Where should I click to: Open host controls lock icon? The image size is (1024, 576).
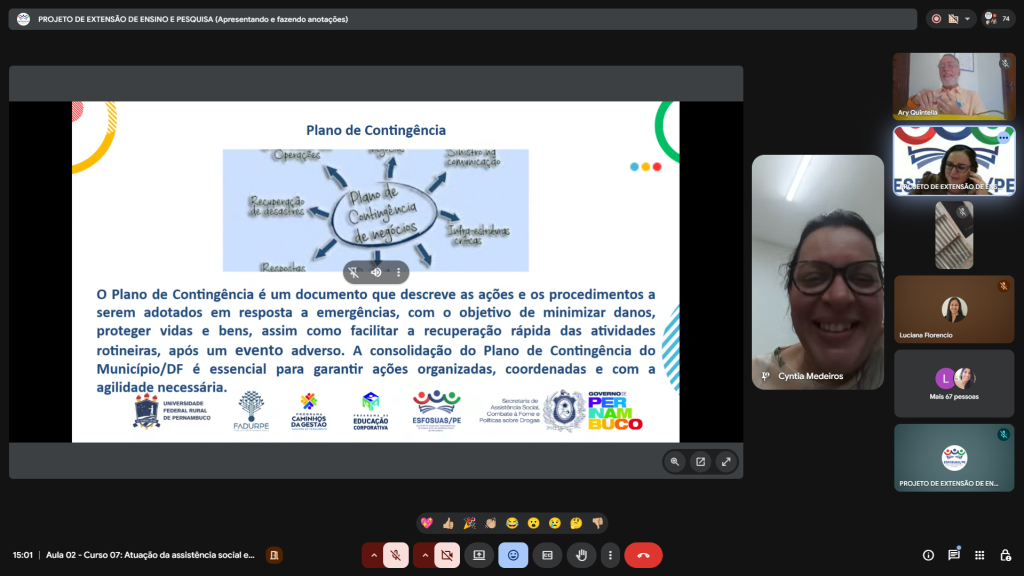[1004, 555]
